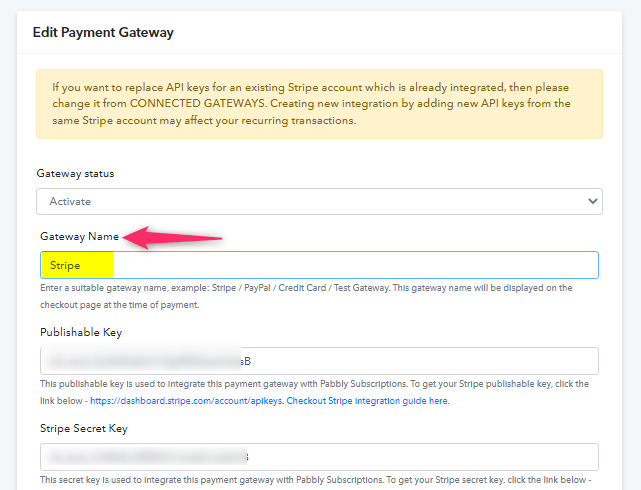Click the Stripe Secret Key input field
The image size is (641, 490).
[319, 457]
